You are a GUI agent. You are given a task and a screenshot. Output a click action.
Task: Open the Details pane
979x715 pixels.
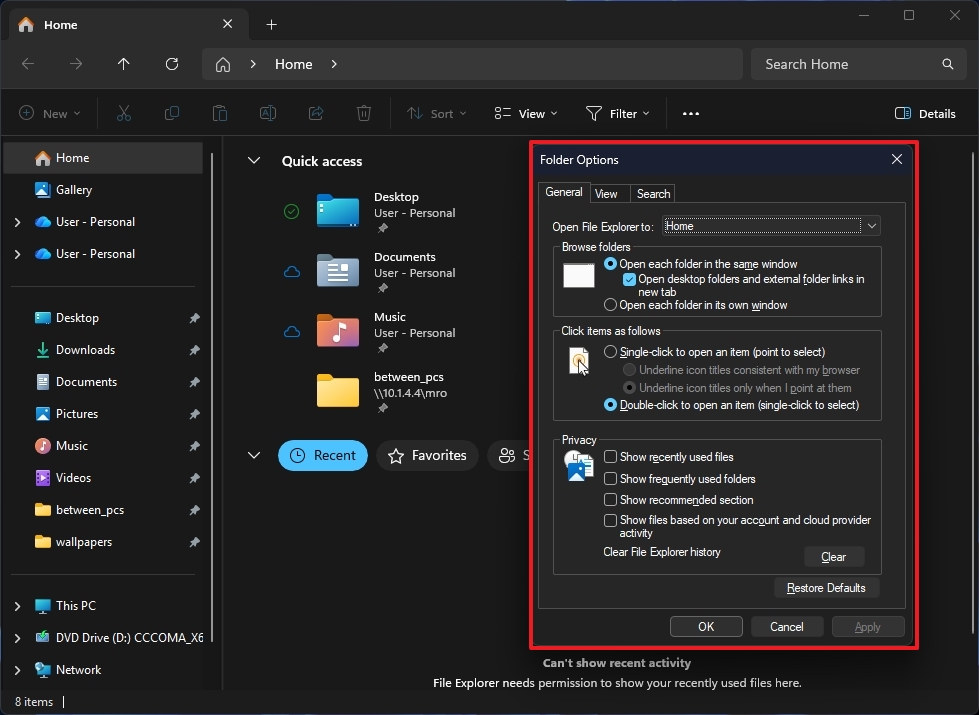click(924, 113)
